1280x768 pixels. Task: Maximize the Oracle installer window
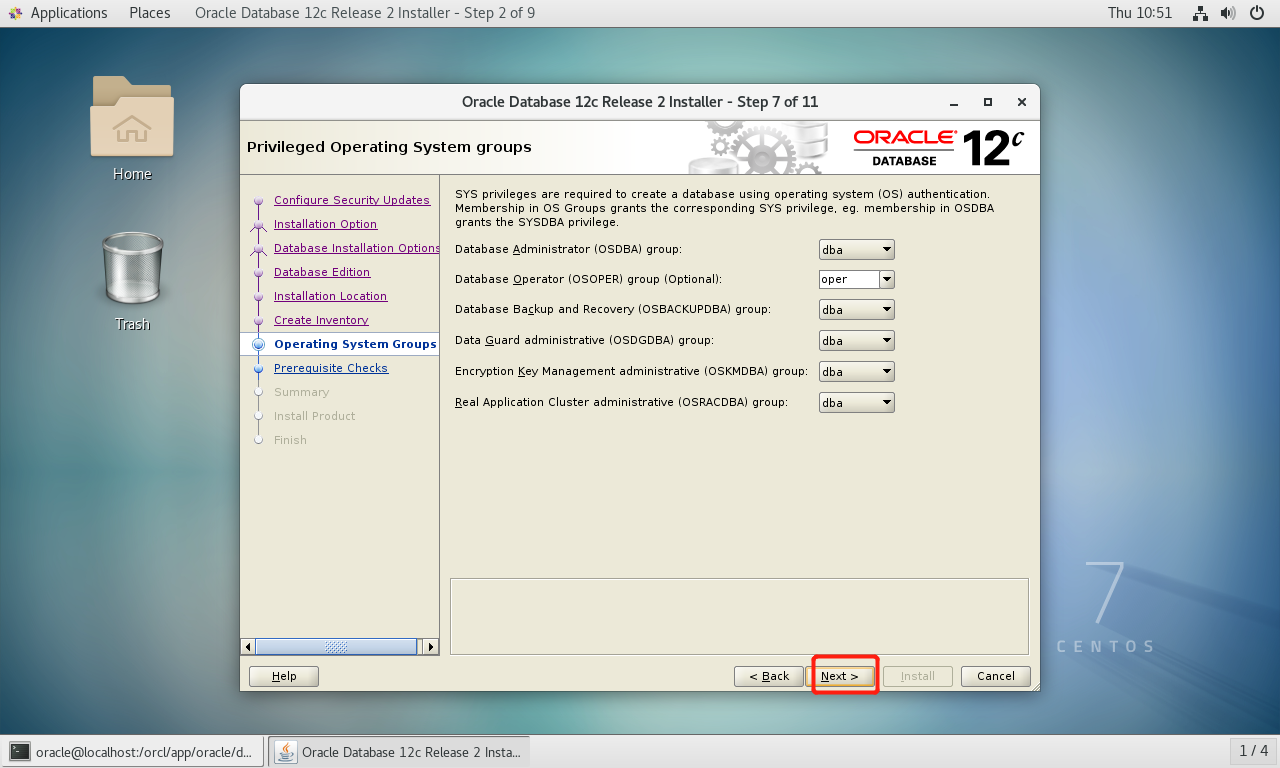pos(988,102)
